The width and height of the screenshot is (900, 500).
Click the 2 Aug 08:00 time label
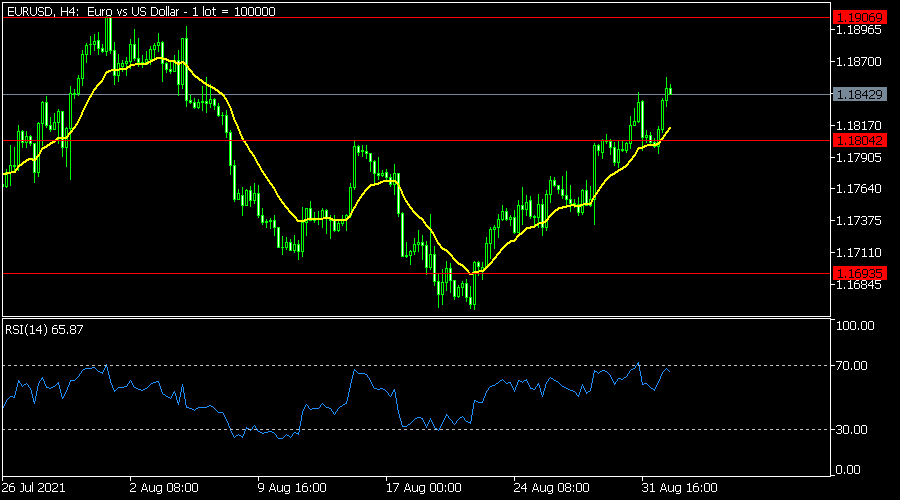point(164,488)
